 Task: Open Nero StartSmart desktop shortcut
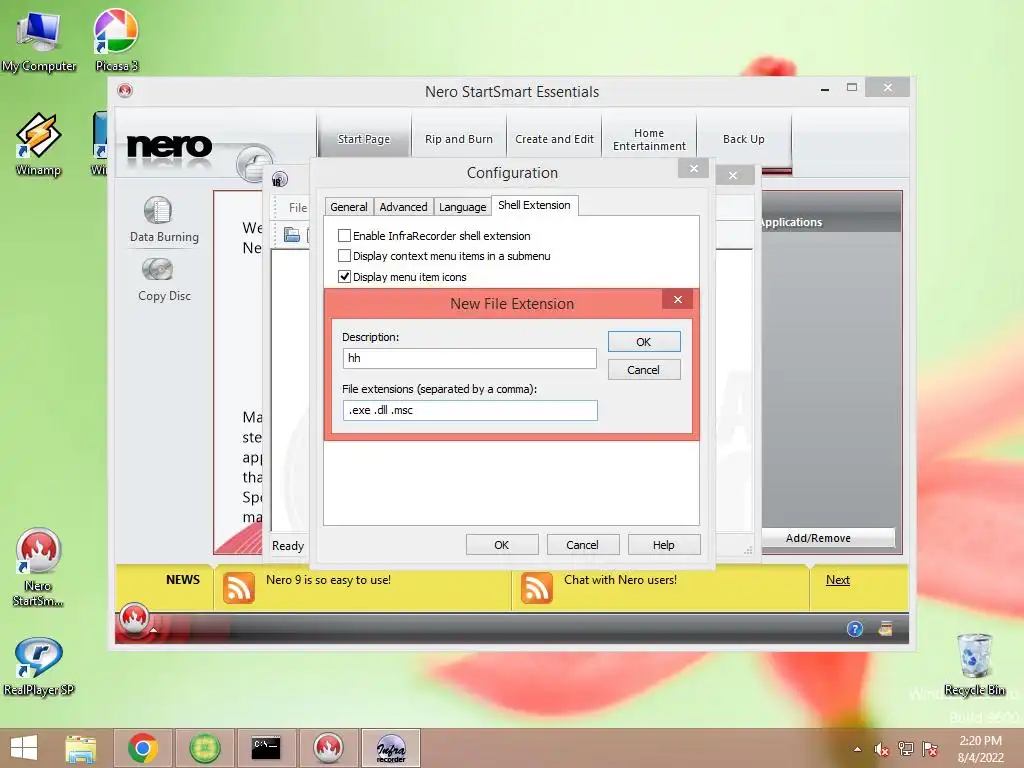[x=38, y=566]
